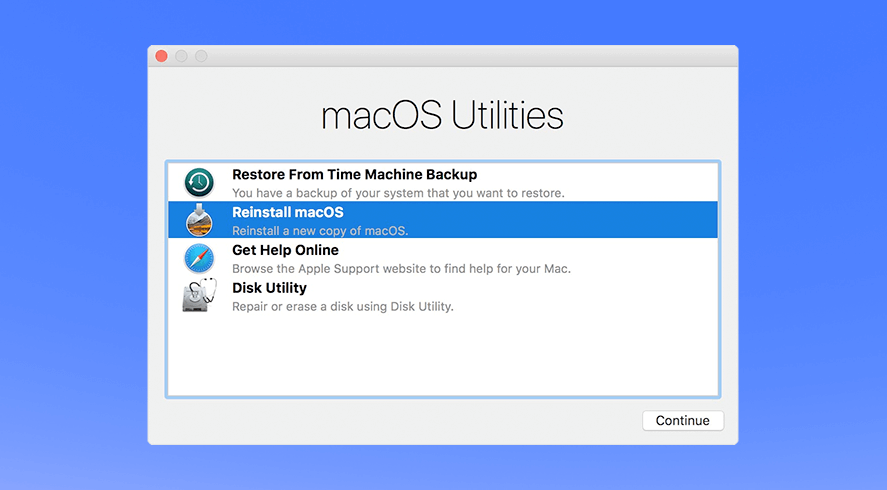Click the Reinstall macOS installer icon

tap(199, 220)
